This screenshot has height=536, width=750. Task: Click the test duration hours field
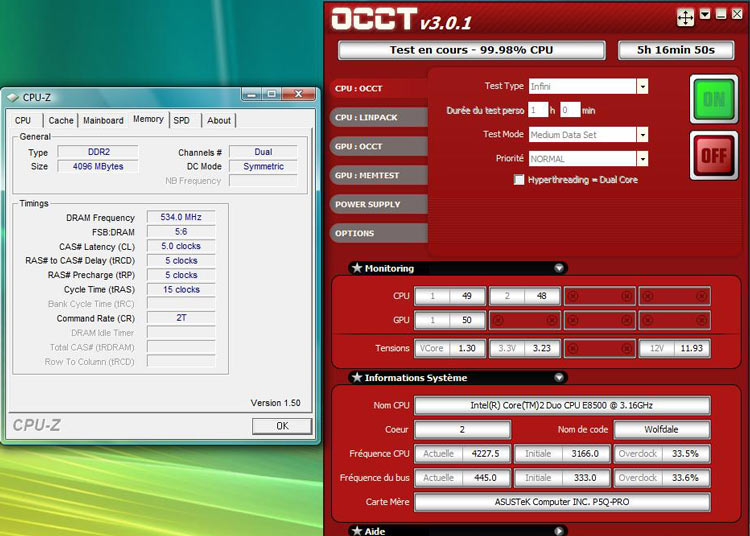pos(538,110)
